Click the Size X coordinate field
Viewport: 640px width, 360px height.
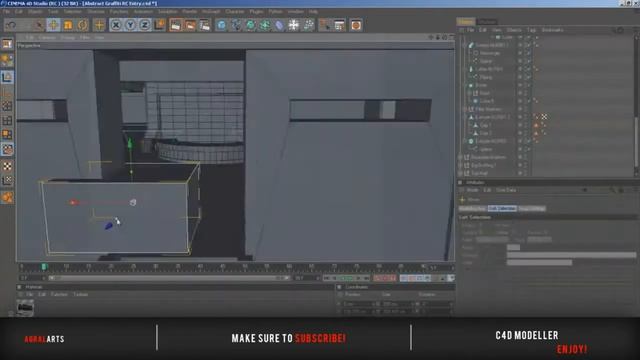(x=398, y=304)
